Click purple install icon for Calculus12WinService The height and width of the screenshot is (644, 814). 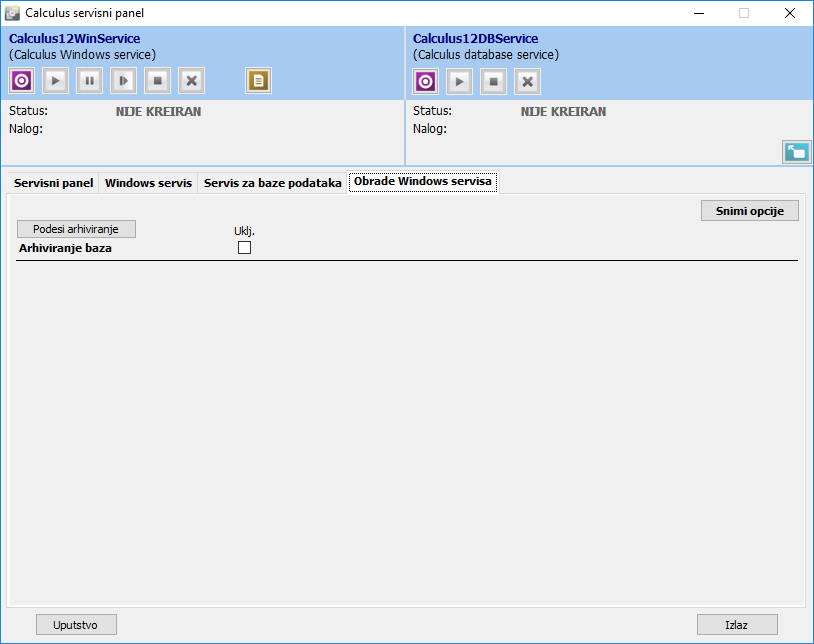(x=22, y=81)
